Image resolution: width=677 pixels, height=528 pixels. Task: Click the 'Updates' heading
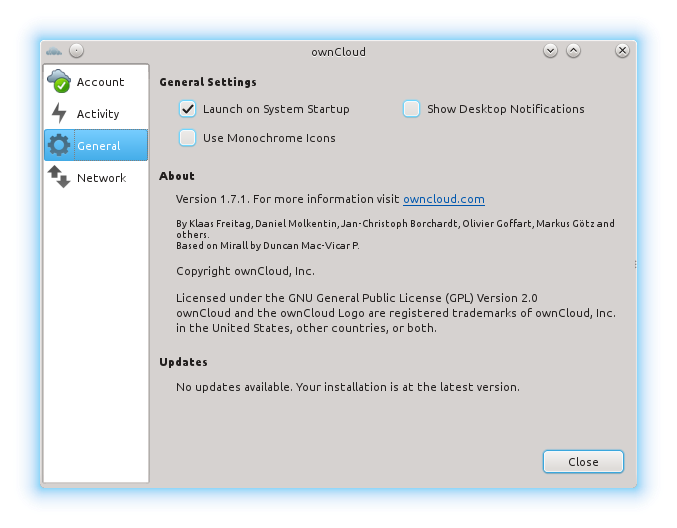[183, 362]
